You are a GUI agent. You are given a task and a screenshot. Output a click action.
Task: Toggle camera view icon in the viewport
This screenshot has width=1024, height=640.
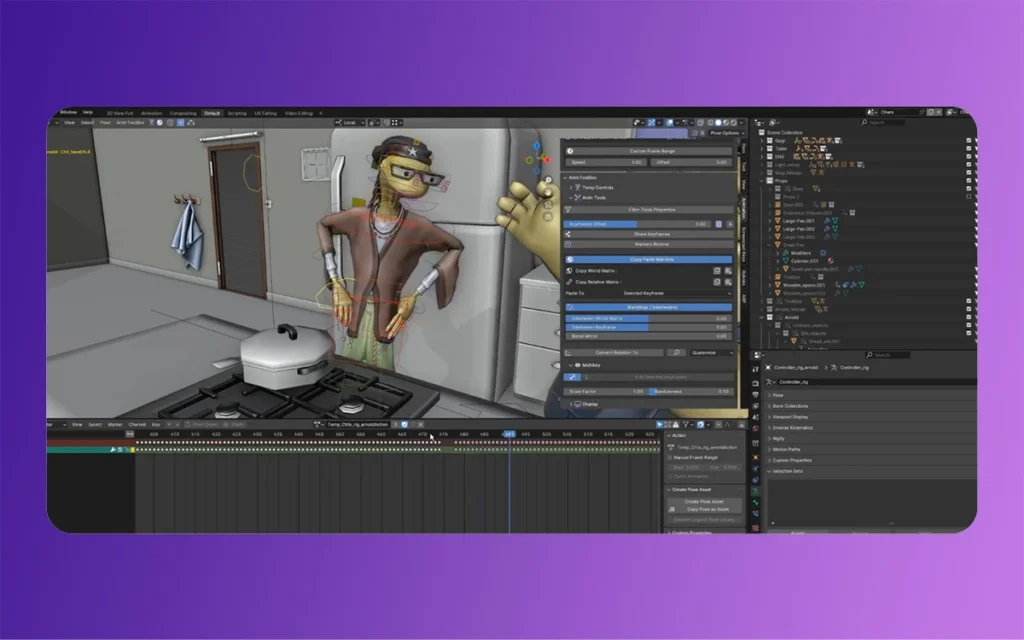[x=547, y=204]
